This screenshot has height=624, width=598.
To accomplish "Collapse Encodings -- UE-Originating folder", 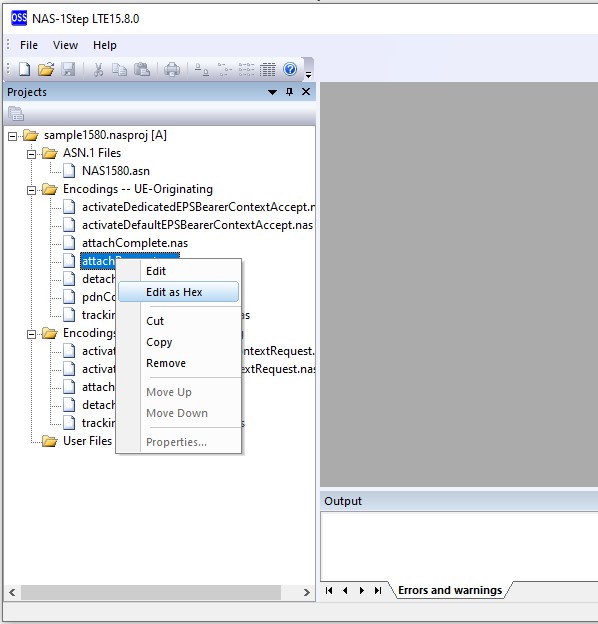I will pyautogui.click(x=31, y=190).
